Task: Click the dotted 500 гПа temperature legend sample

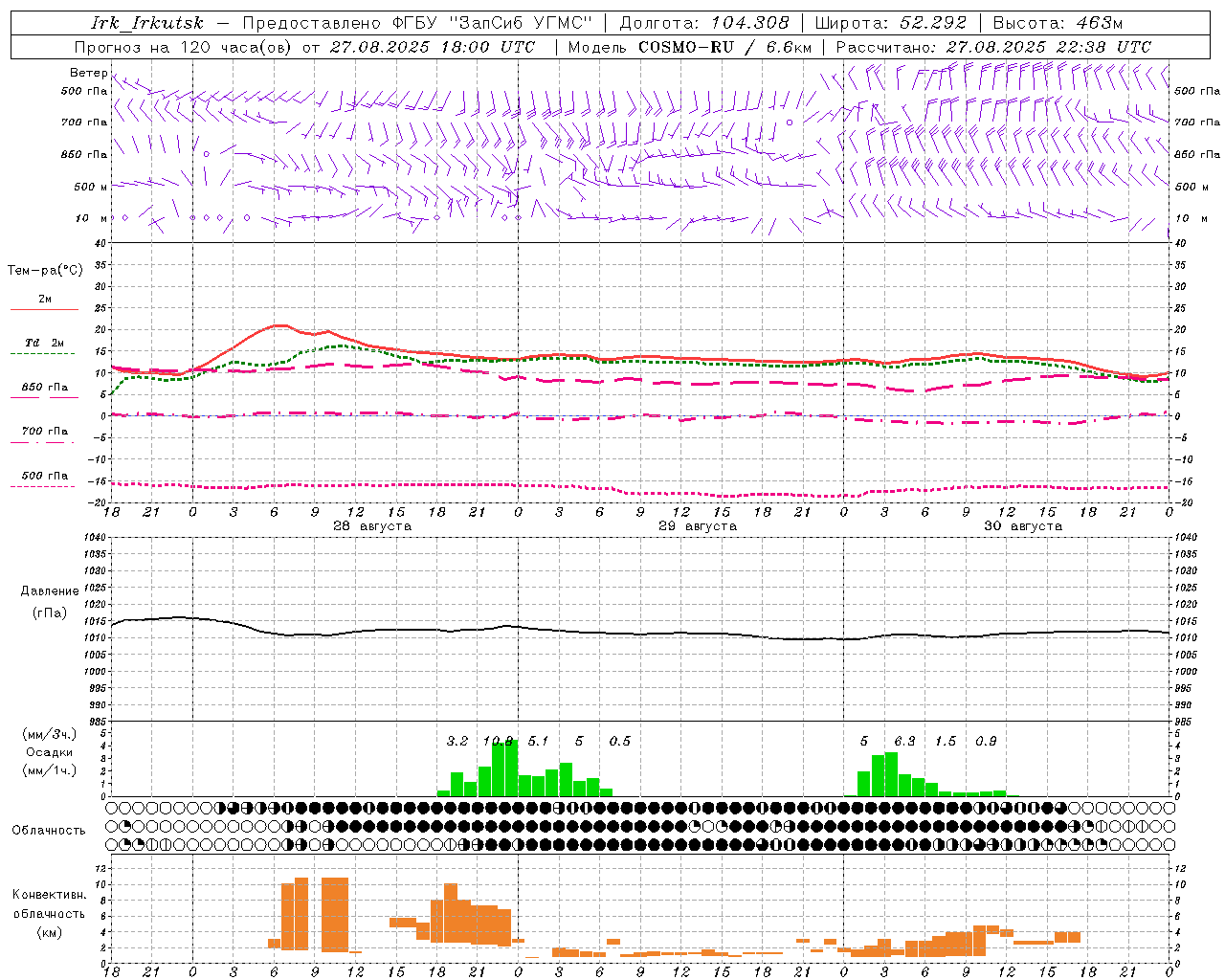Action: coord(44,486)
